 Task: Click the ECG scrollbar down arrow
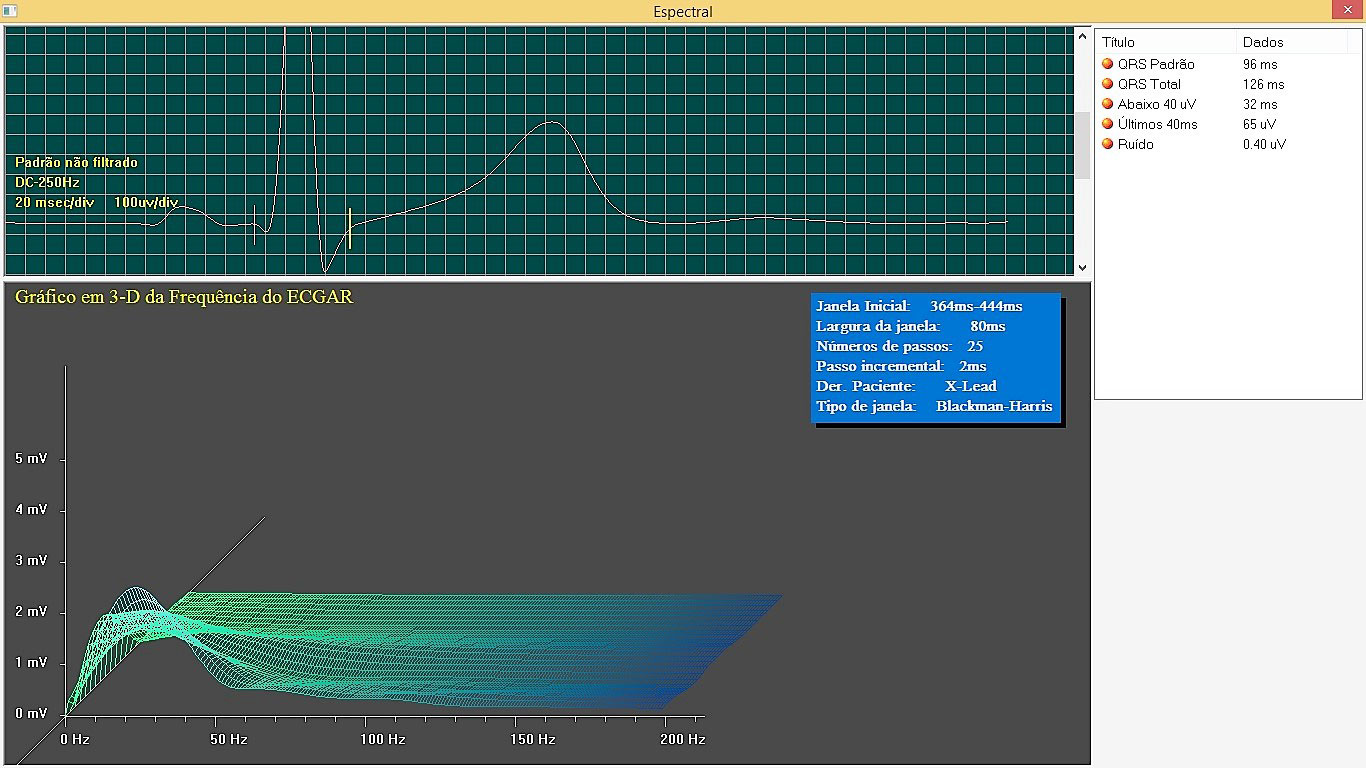(x=1082, y=268)
